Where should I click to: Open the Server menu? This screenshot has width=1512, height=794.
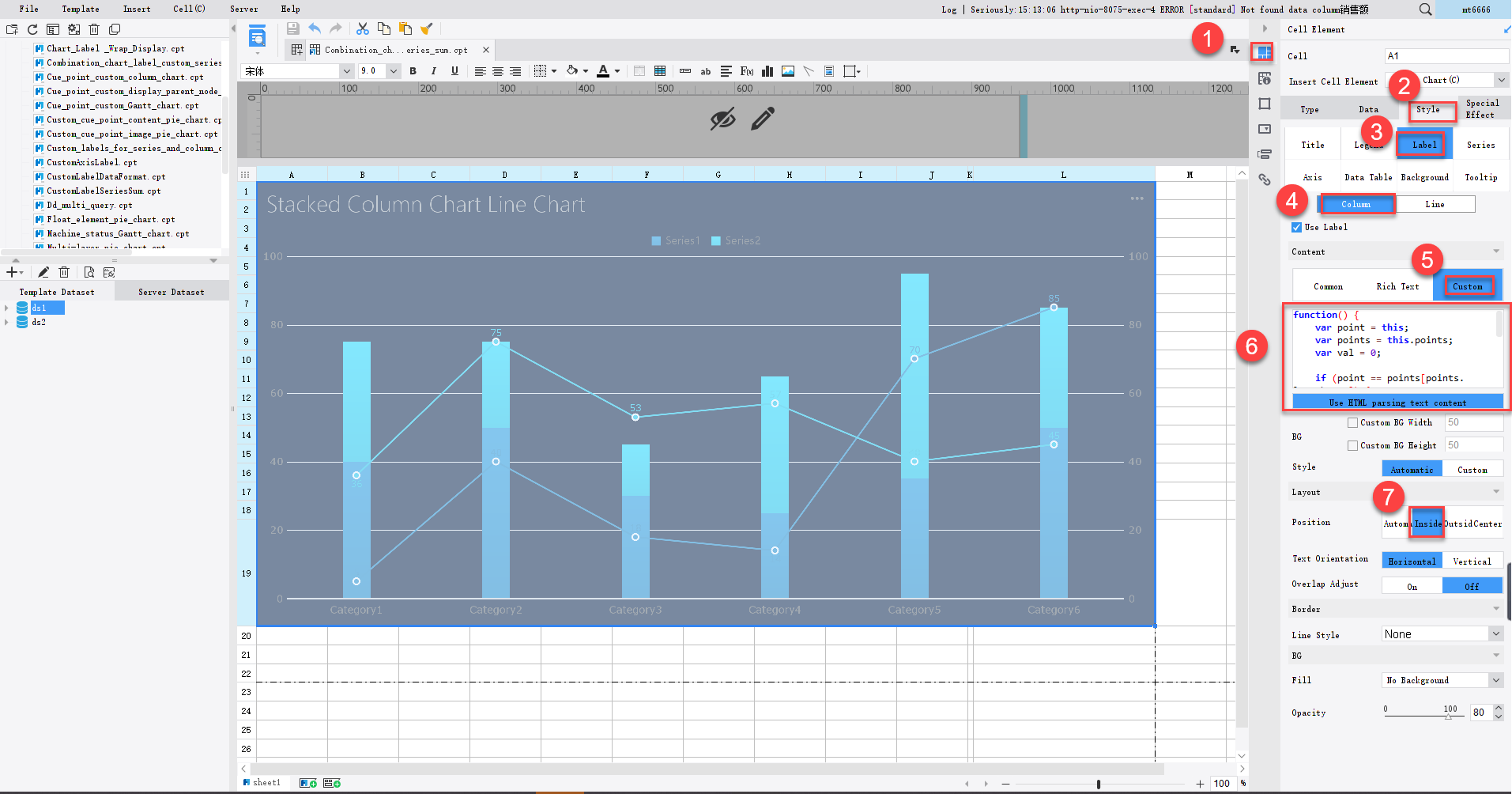243,9
